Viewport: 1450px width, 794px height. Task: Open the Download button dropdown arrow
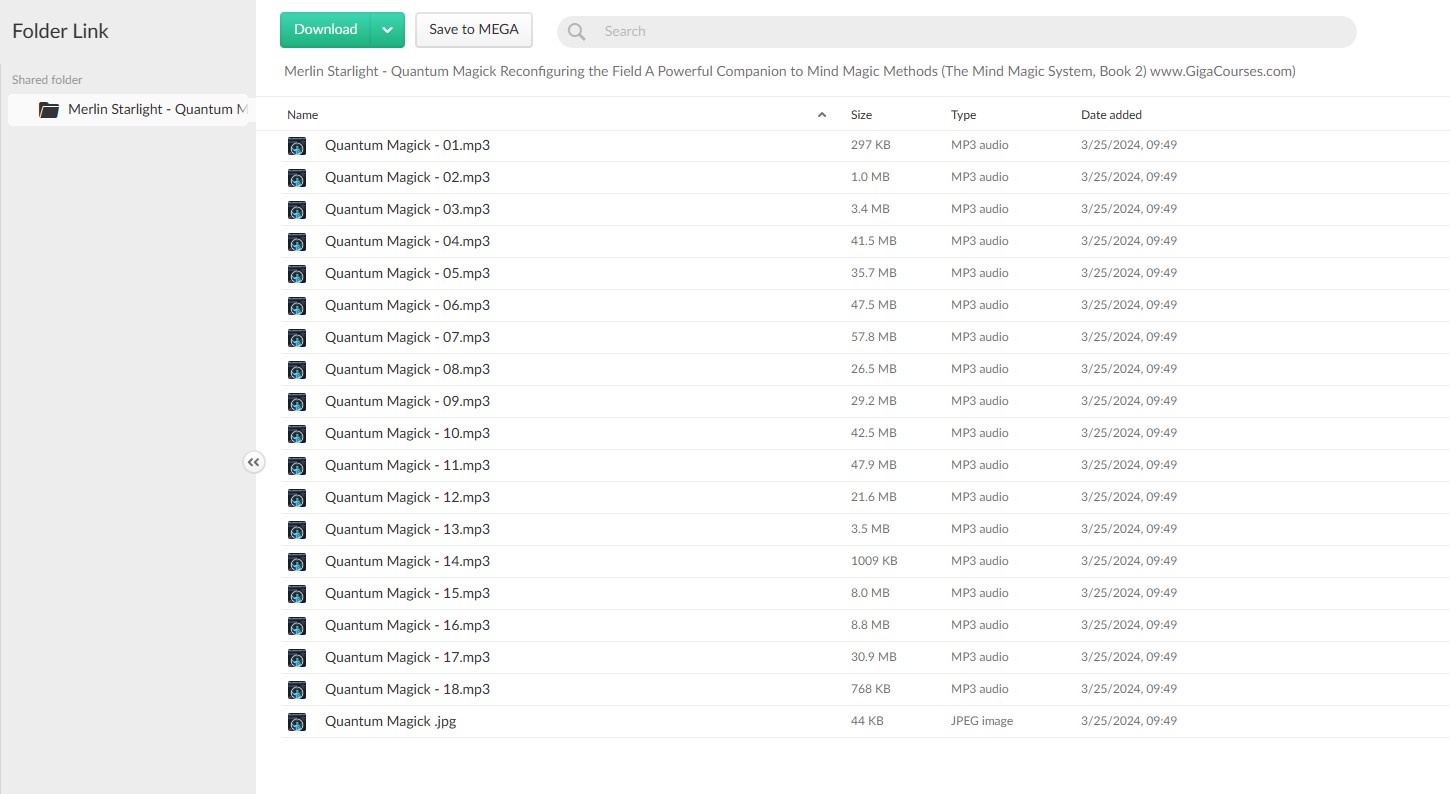pyautogui.click(x=387, y=30)
